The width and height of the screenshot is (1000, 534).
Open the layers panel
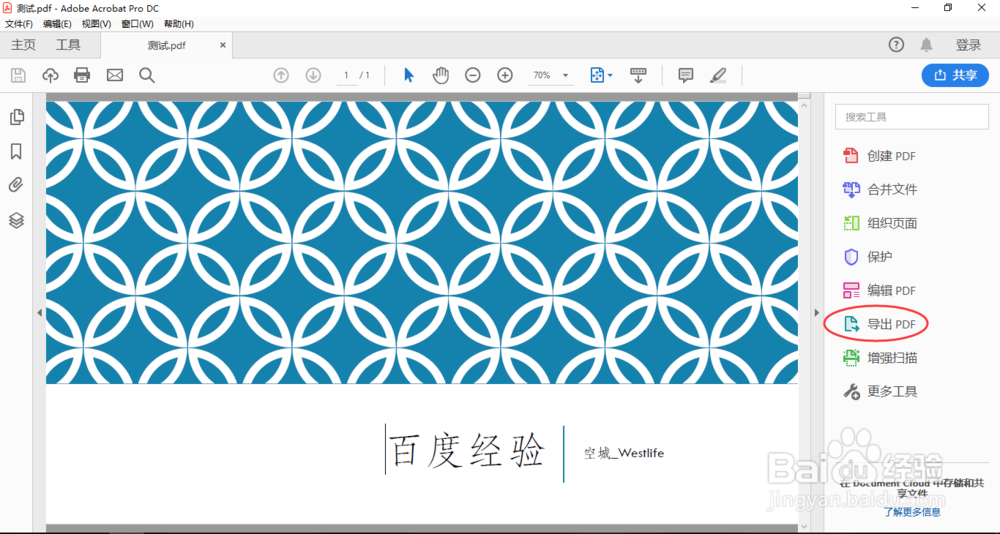(x=17, y=221)
